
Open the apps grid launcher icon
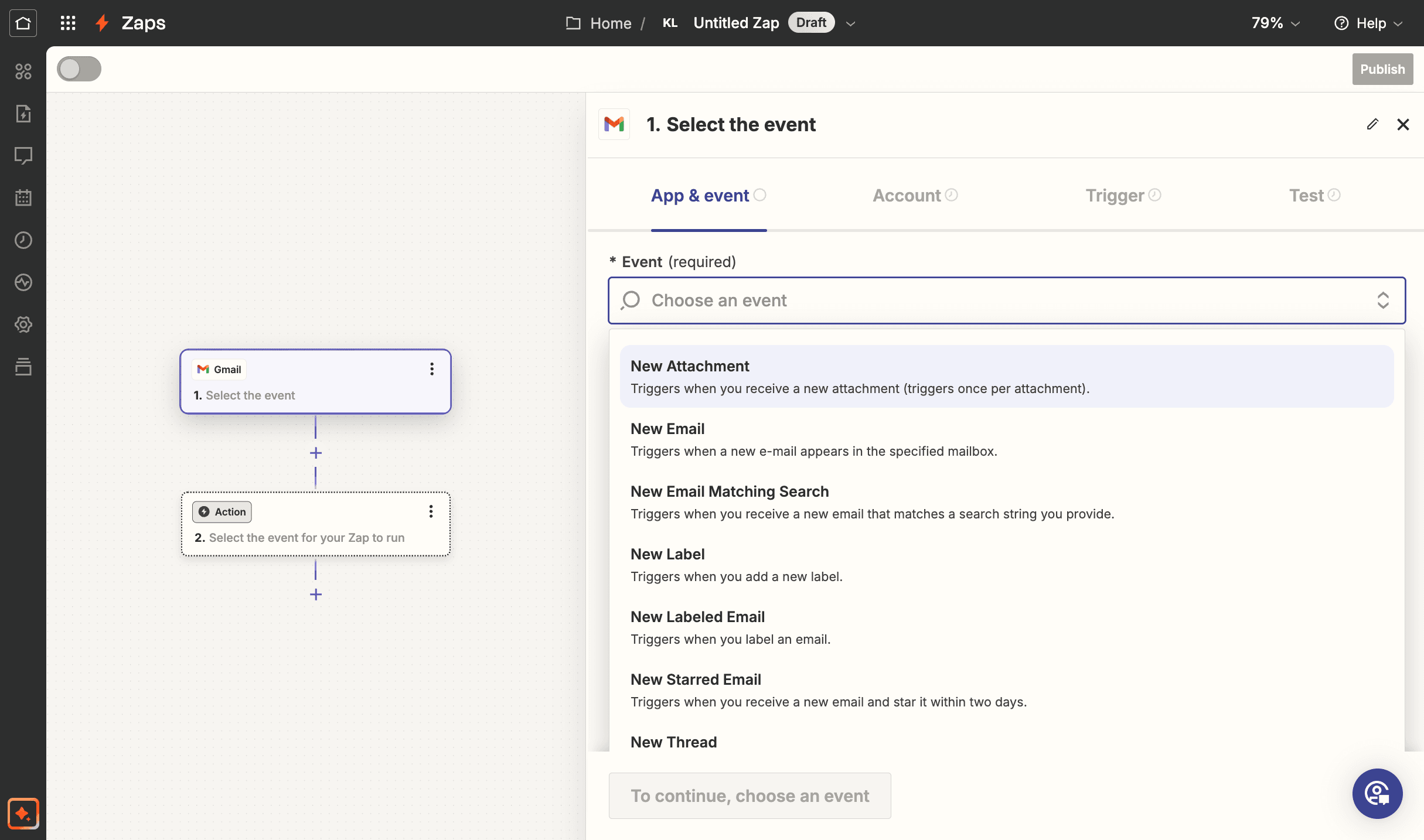68,23
